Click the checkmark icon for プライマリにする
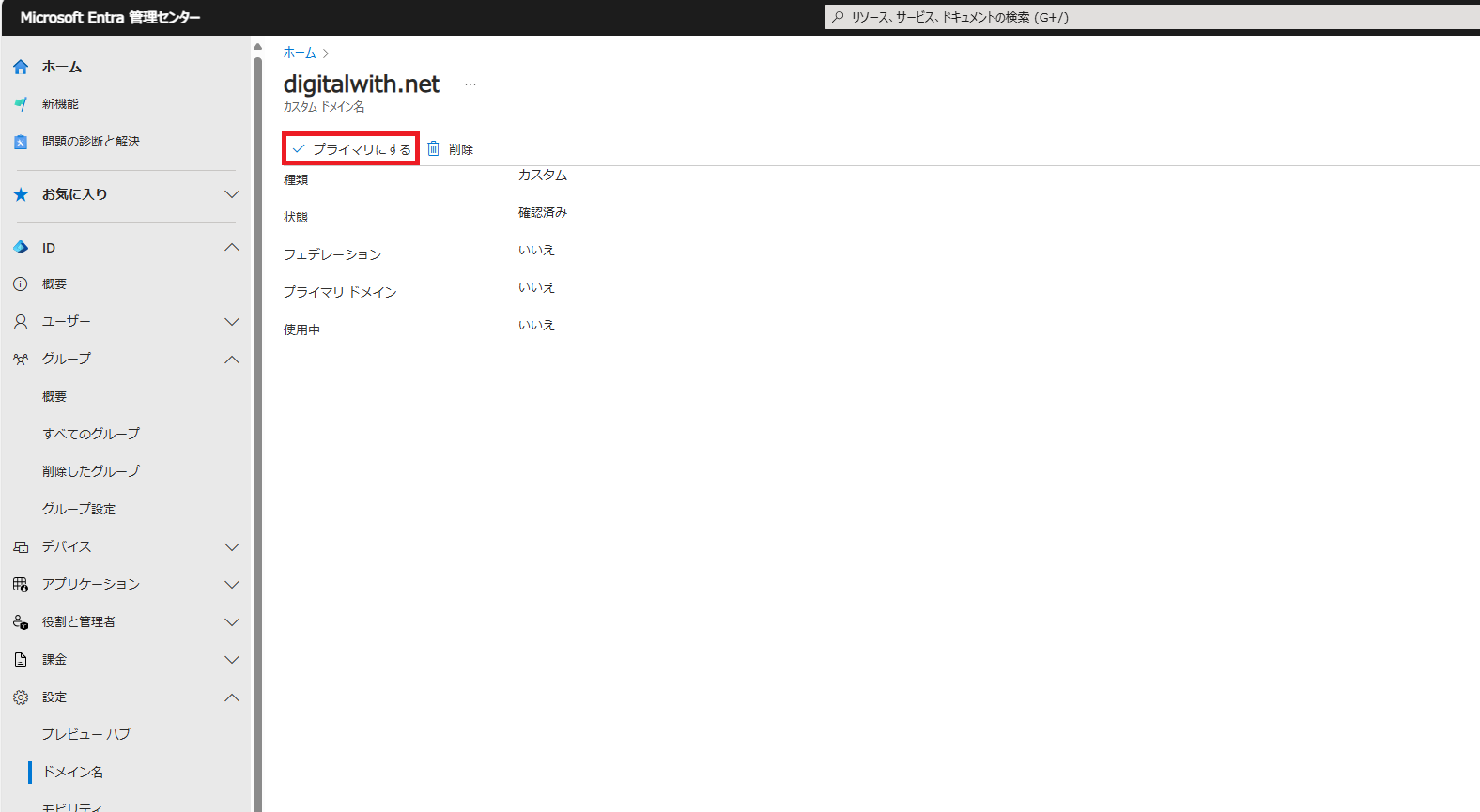 click(x=299, y=148)
